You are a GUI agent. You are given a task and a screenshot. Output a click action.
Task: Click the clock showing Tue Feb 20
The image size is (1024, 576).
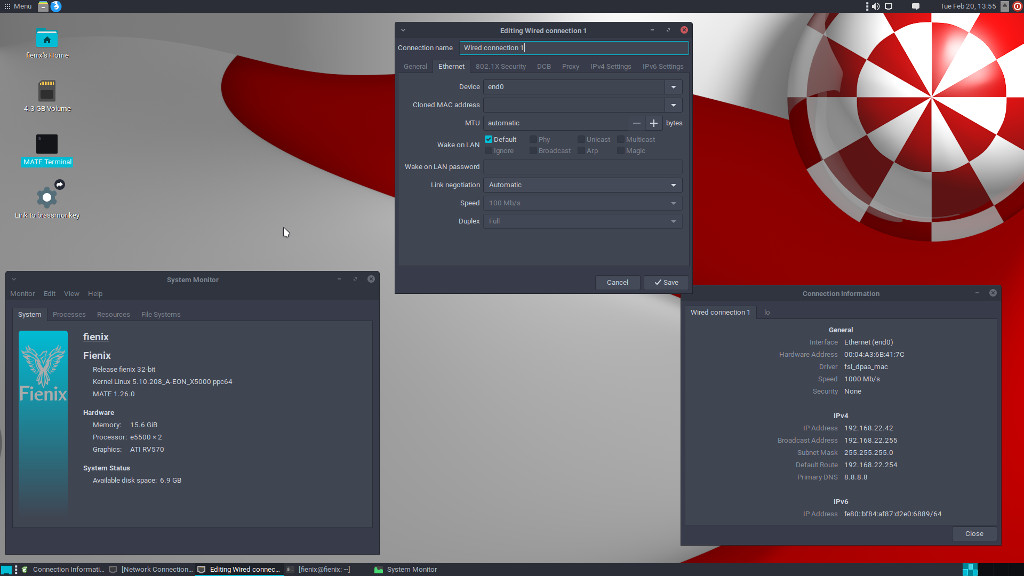tap(968, 7)
